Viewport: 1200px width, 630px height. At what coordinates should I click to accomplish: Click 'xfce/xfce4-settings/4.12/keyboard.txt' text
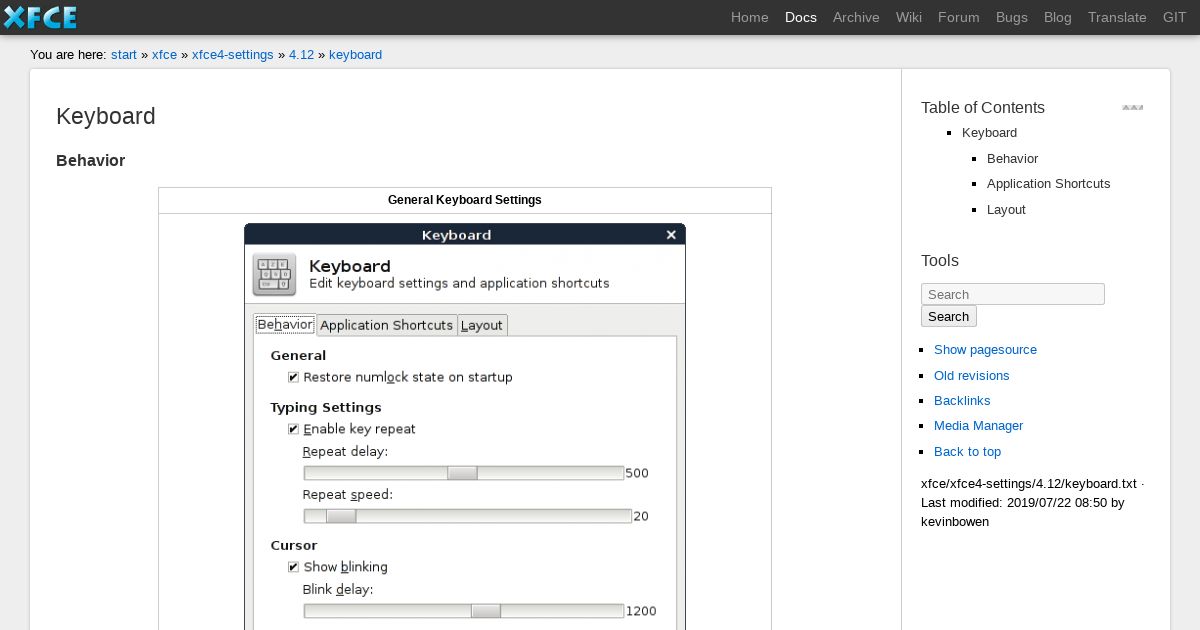coord(1029,484)
